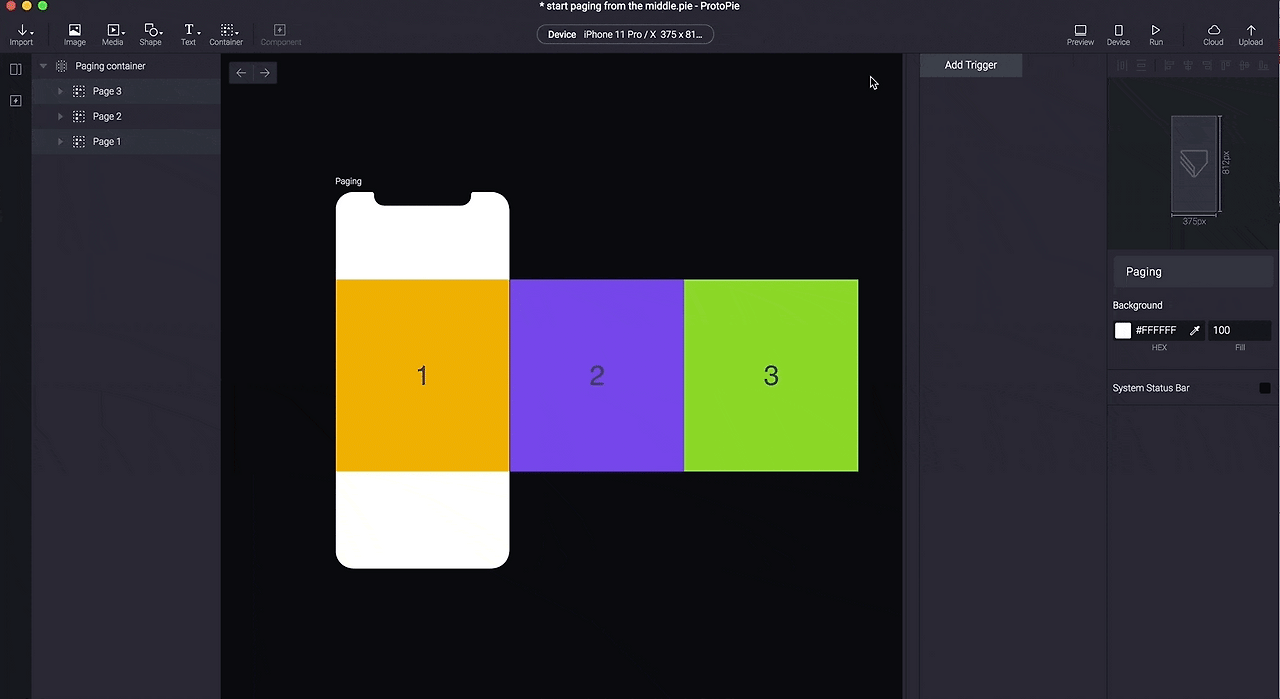Expand the Page 1 layer

pyautogui.click(x=60, y=142)
